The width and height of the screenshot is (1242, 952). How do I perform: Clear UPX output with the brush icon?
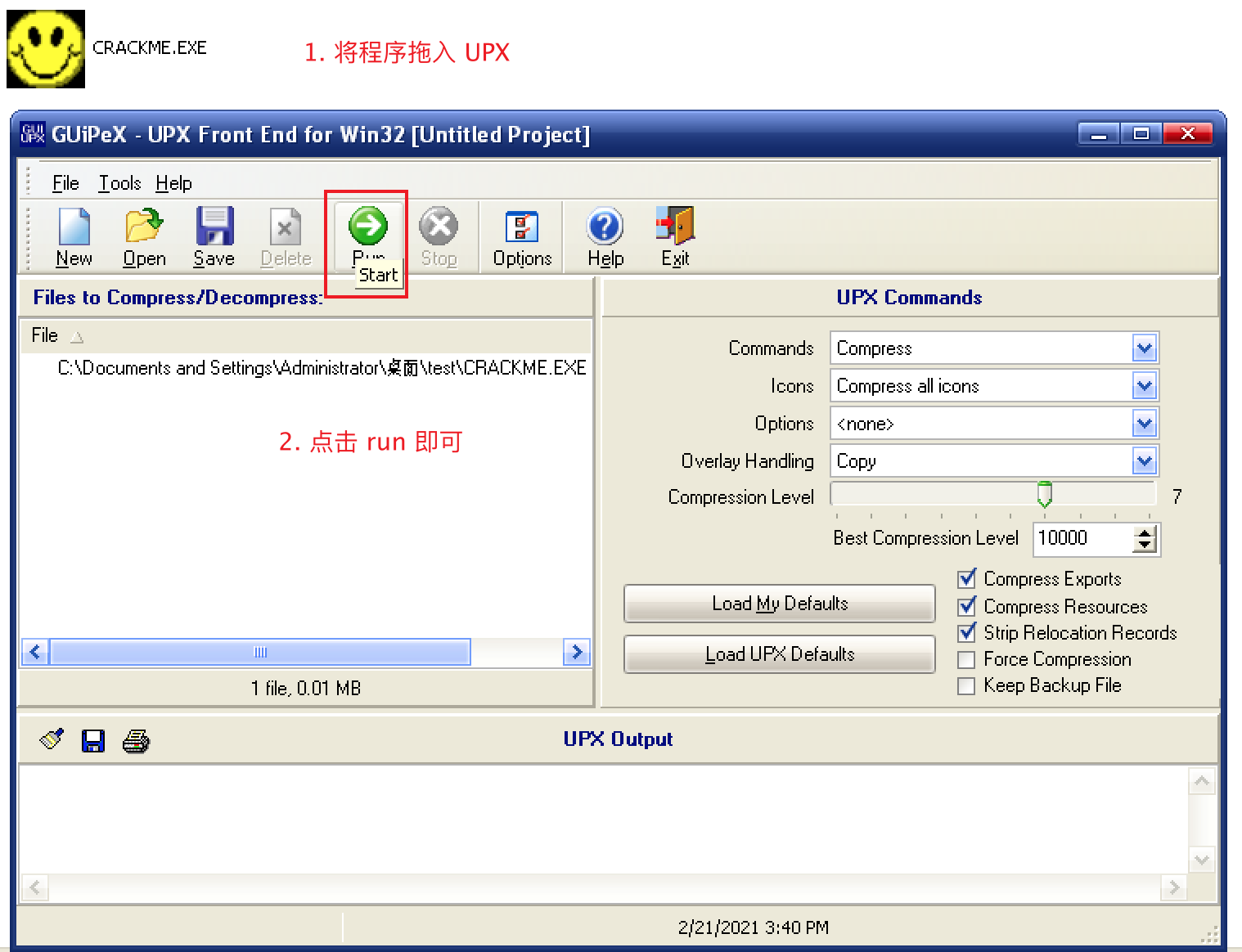pyautogui.click(x=52, y=740)
